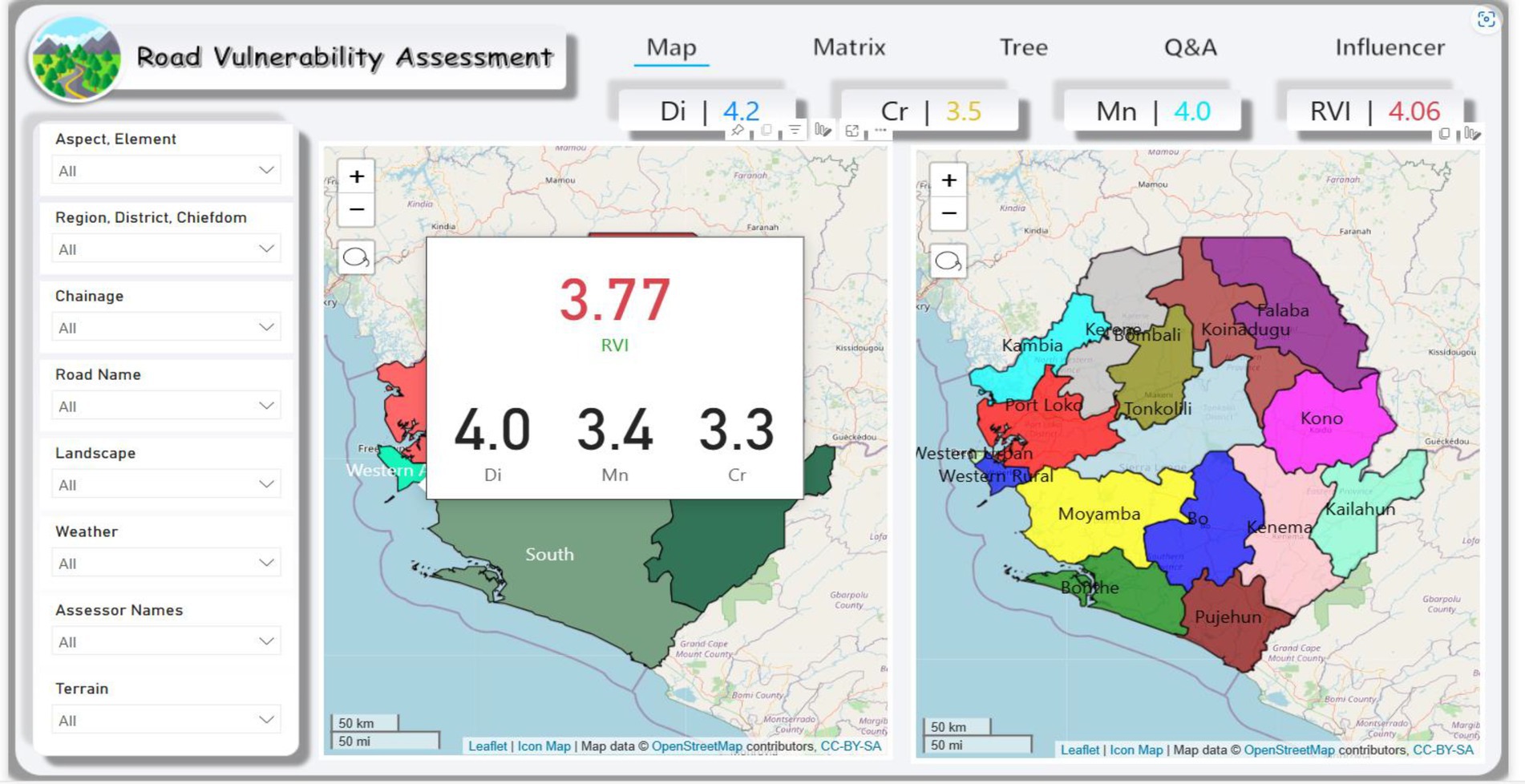Click OpenStreetMap link on the district map

(x=1288, y=750)
